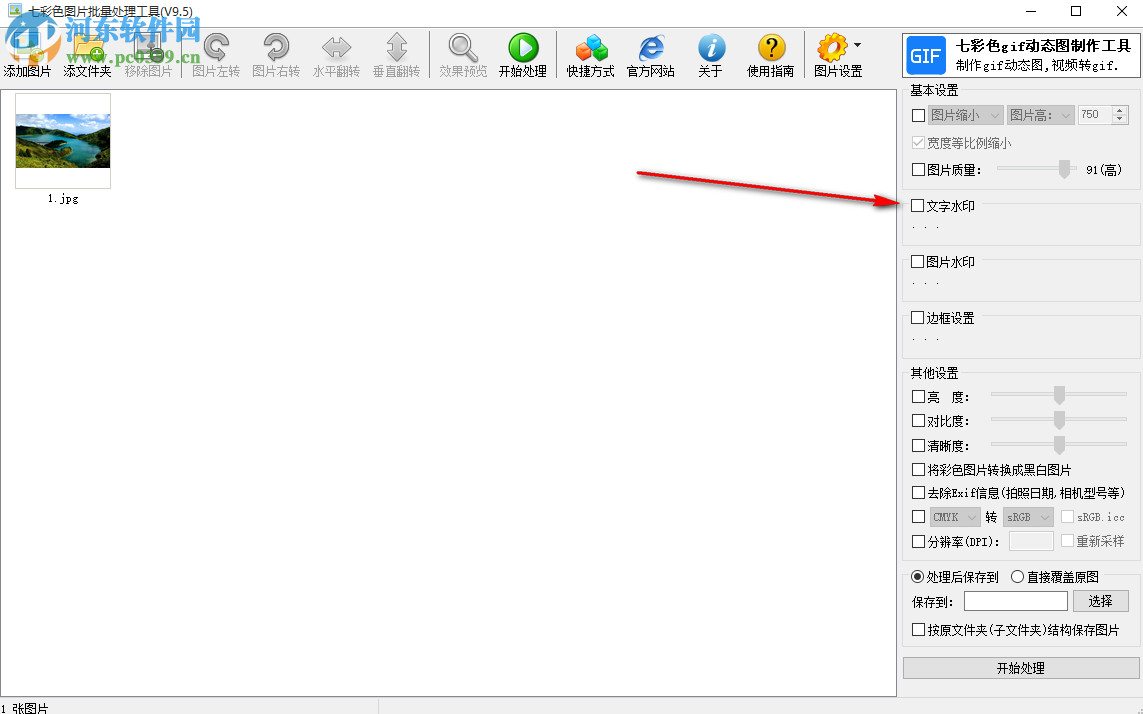
Task: Open the sRGB target dropdown
Action: [x=1029, y=517]
